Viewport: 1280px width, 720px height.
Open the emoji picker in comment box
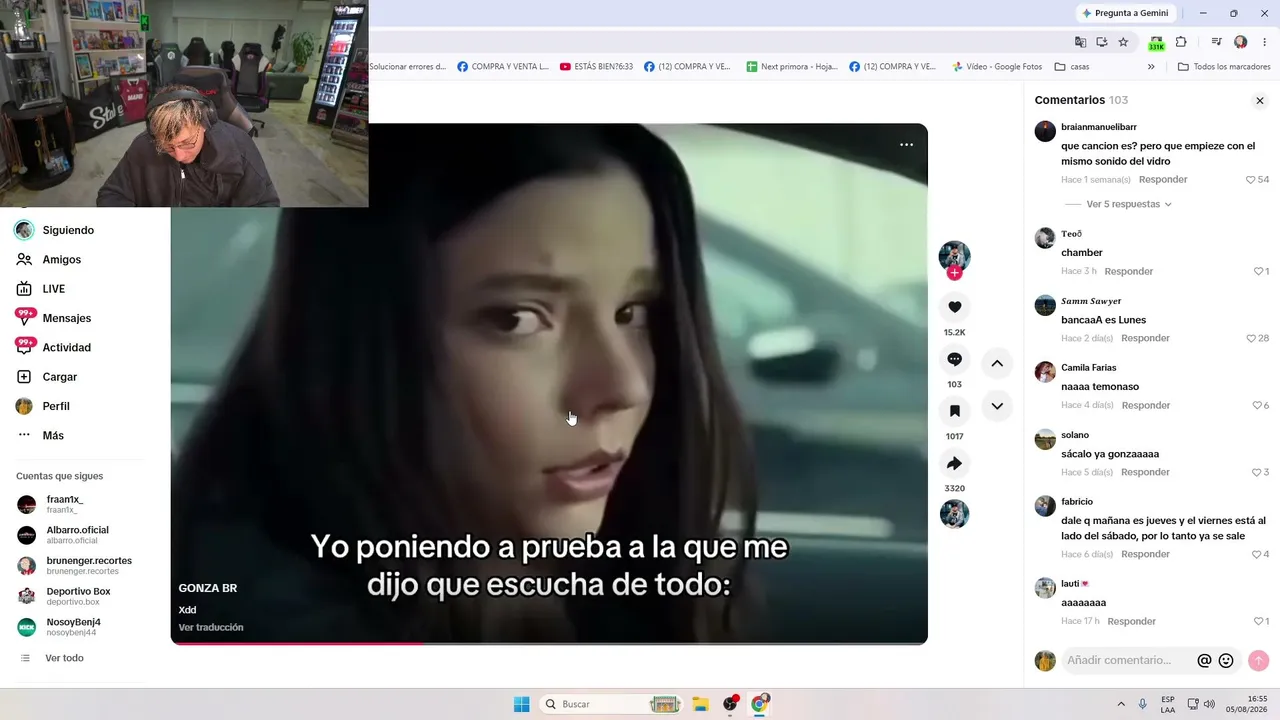1226,661
